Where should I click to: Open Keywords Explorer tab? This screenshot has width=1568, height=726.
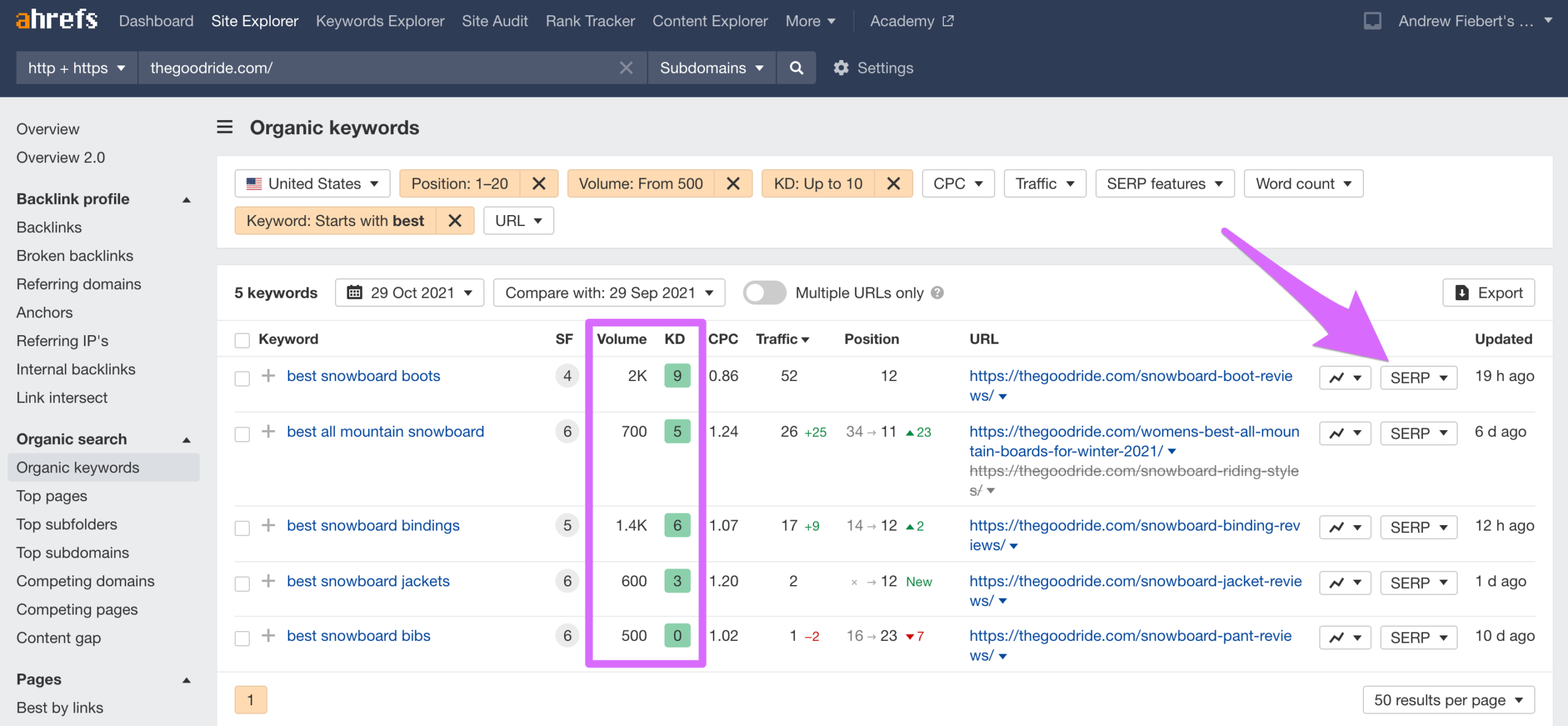pyautogui.click(x=380, y=21)
